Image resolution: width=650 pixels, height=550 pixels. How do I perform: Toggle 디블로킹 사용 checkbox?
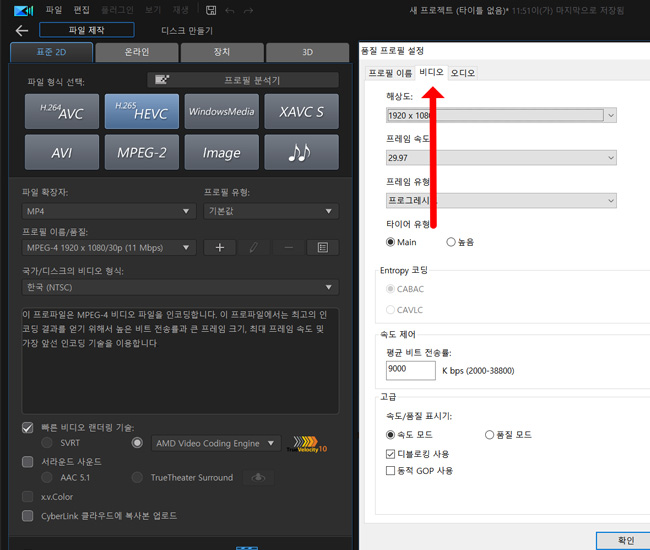click(x=390, y=454)
